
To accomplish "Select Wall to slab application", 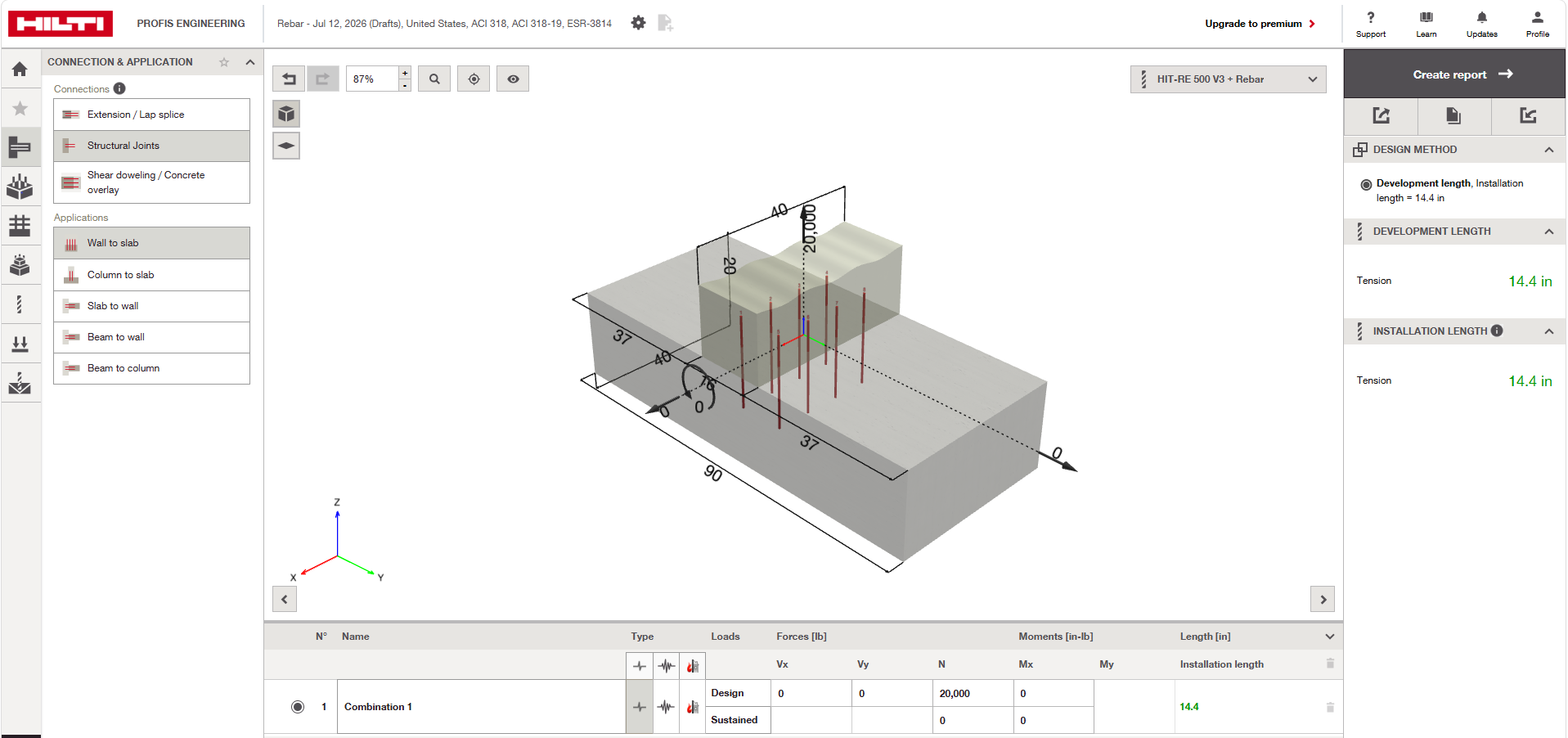I will tap(151, 243).
